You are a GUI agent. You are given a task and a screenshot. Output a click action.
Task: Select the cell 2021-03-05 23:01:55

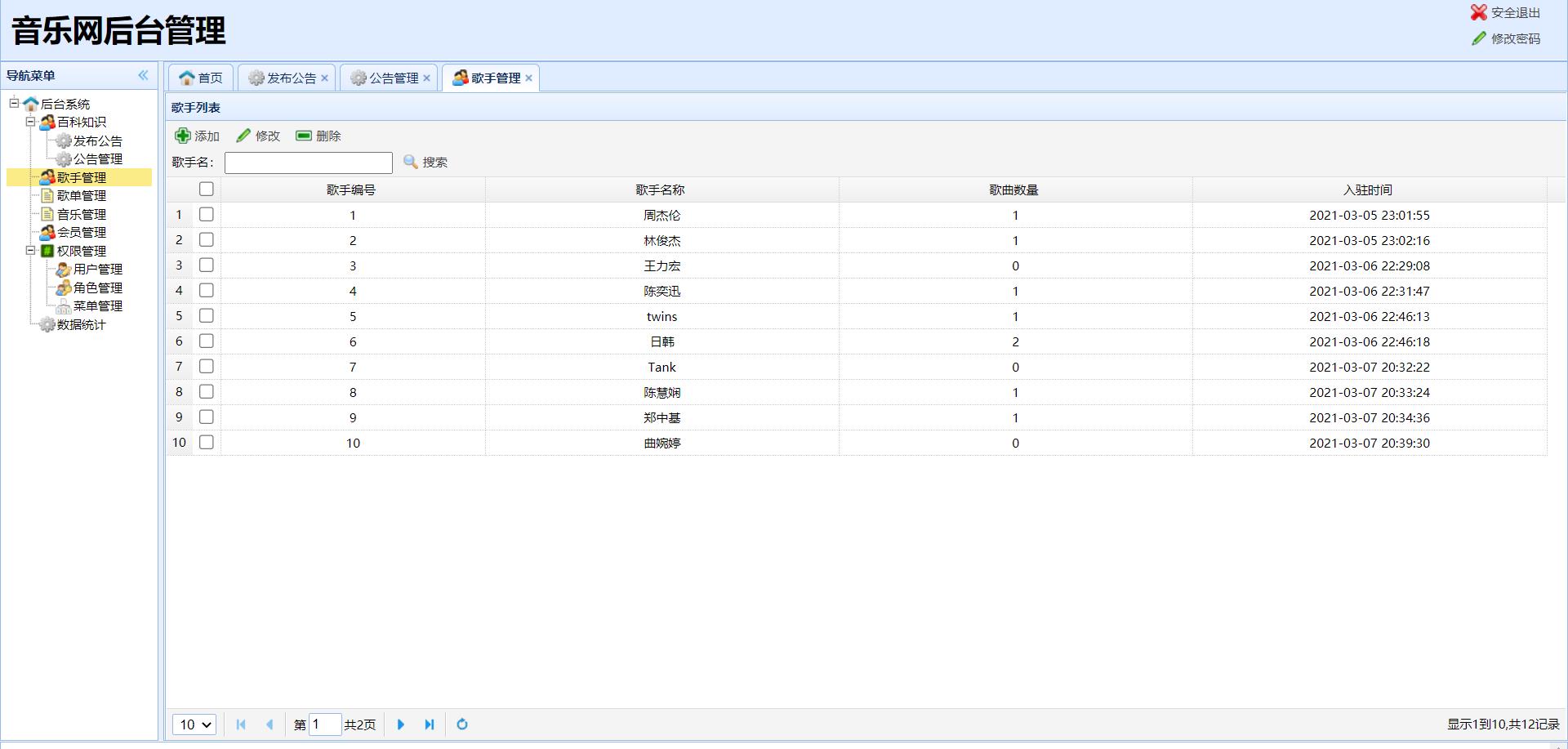click(1370, 215)
